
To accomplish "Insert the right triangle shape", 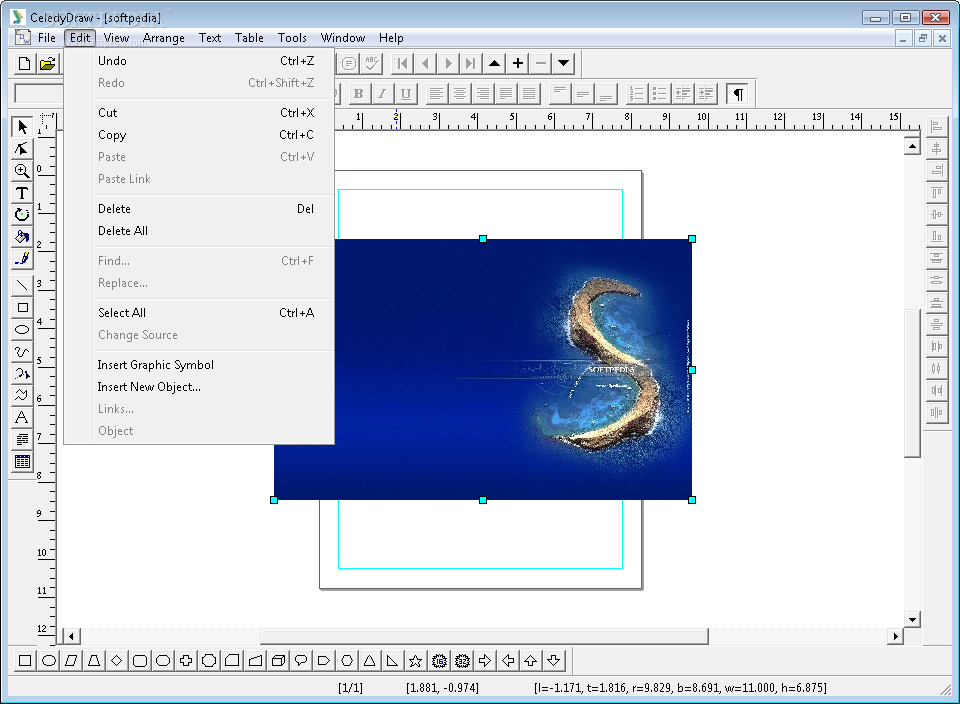I will (392, 661).
